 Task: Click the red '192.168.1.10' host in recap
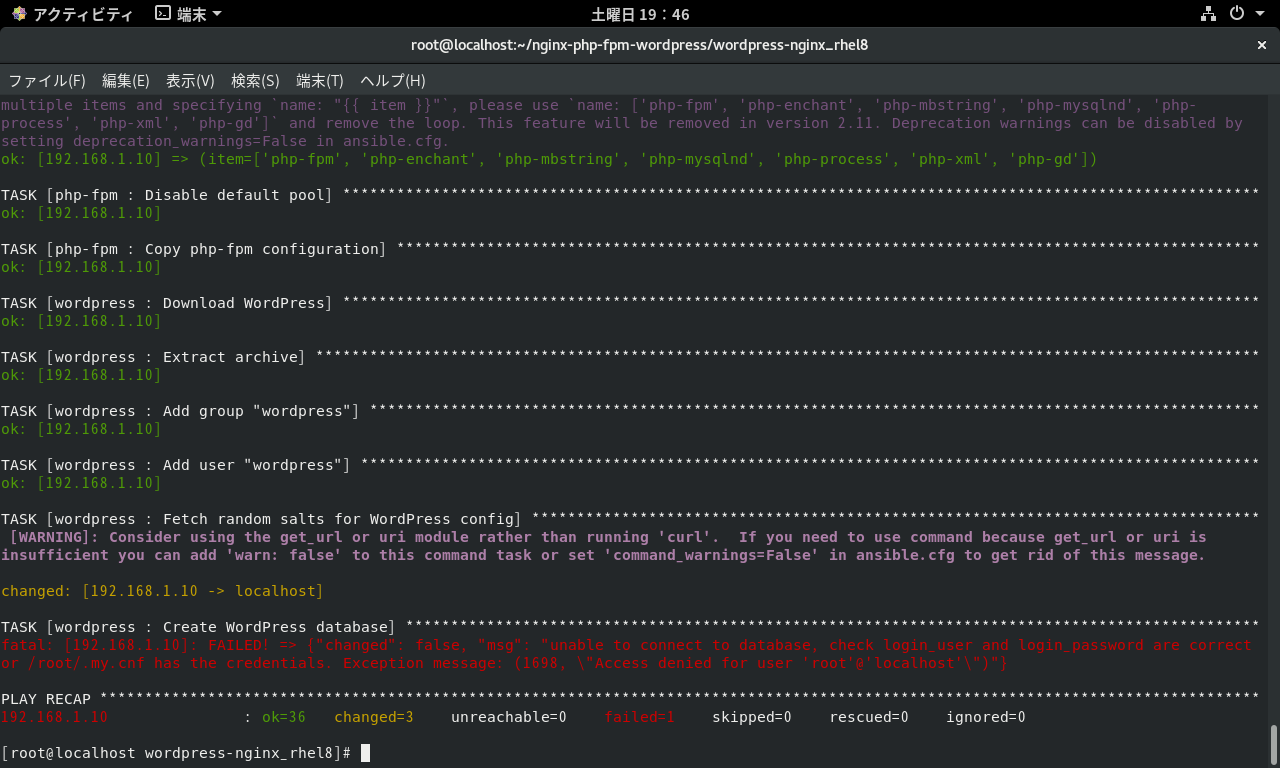tap(54, 717)
